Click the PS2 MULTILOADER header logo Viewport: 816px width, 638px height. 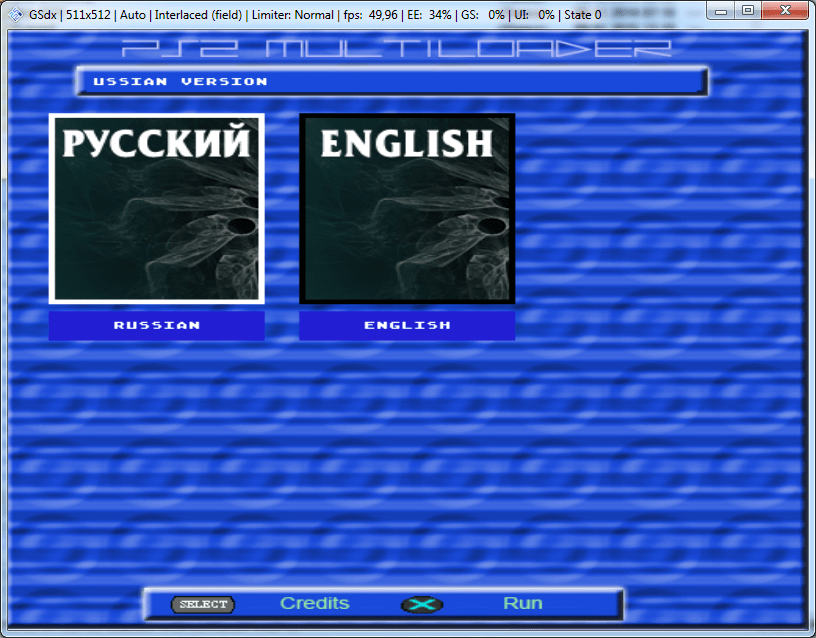[396, 48]
